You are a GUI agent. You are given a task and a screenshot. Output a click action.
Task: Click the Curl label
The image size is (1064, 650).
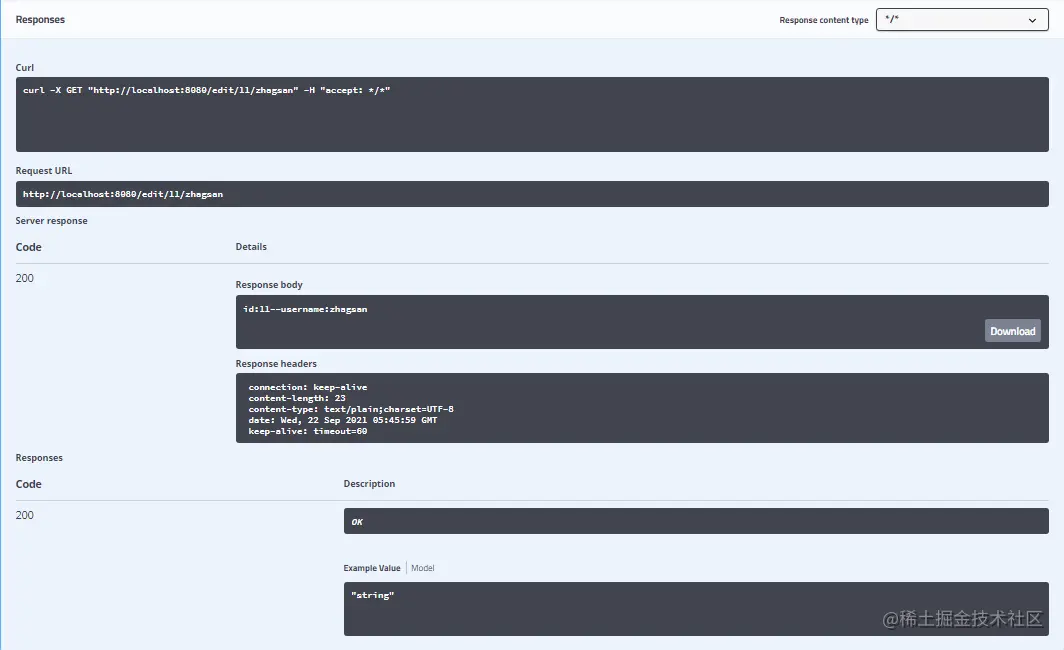coord(24,67)
